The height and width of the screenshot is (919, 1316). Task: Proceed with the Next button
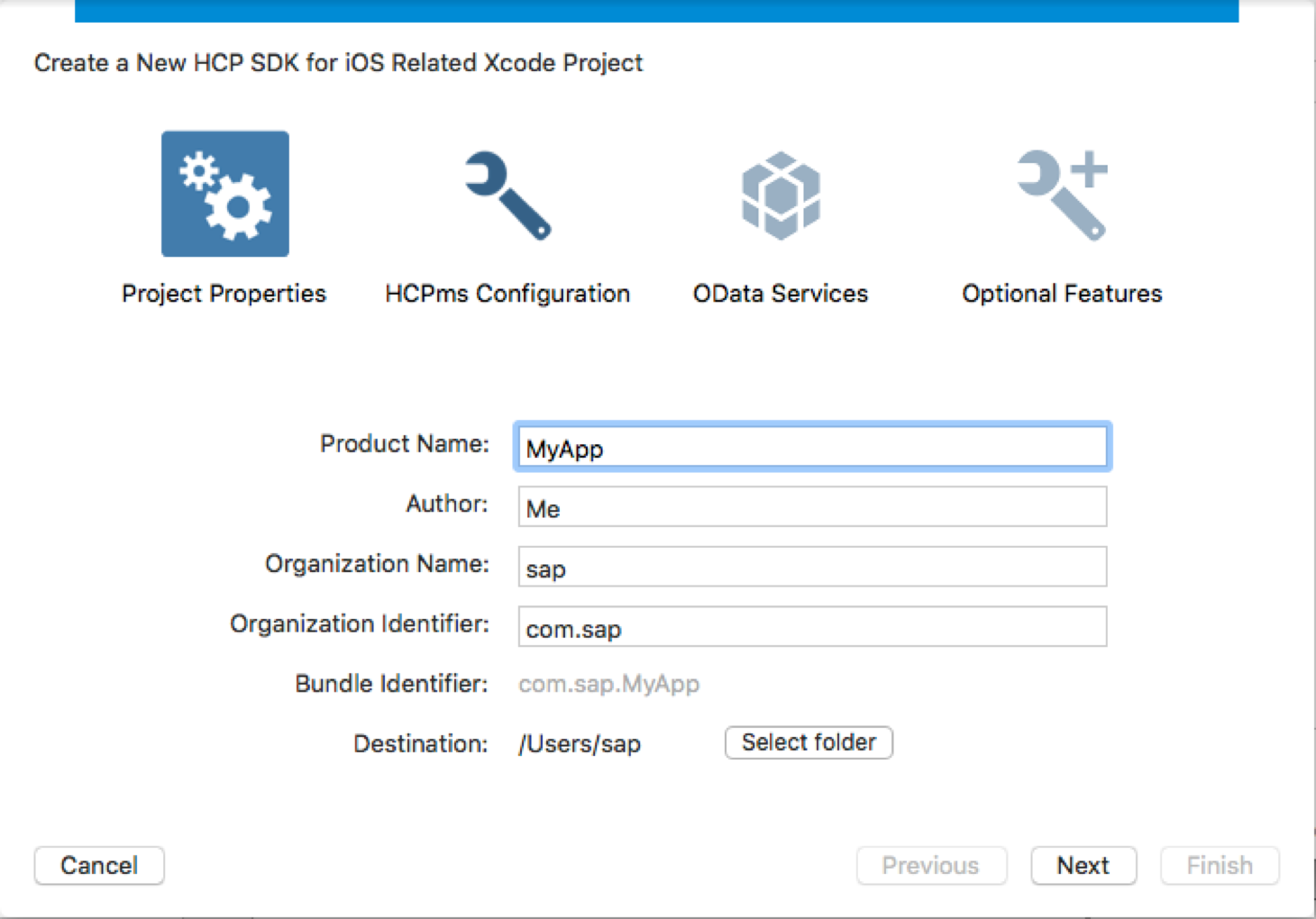click(1083, 866)
